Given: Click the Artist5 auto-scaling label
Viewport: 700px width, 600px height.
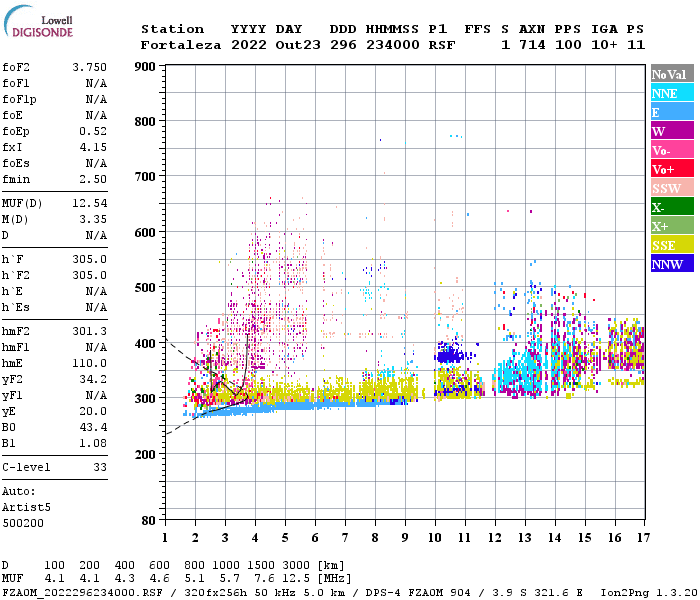Looking at the screenshot, I should (x=26, y=508).
